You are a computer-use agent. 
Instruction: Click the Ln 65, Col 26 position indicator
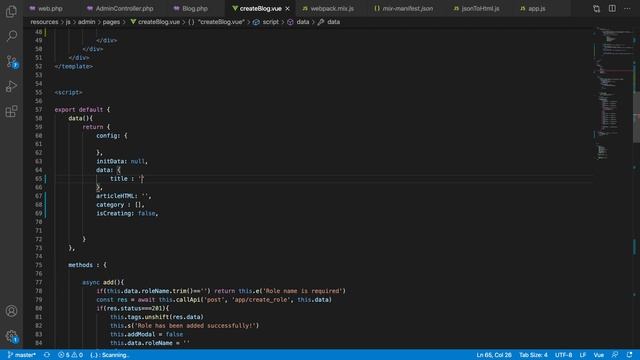click(494, 355)
